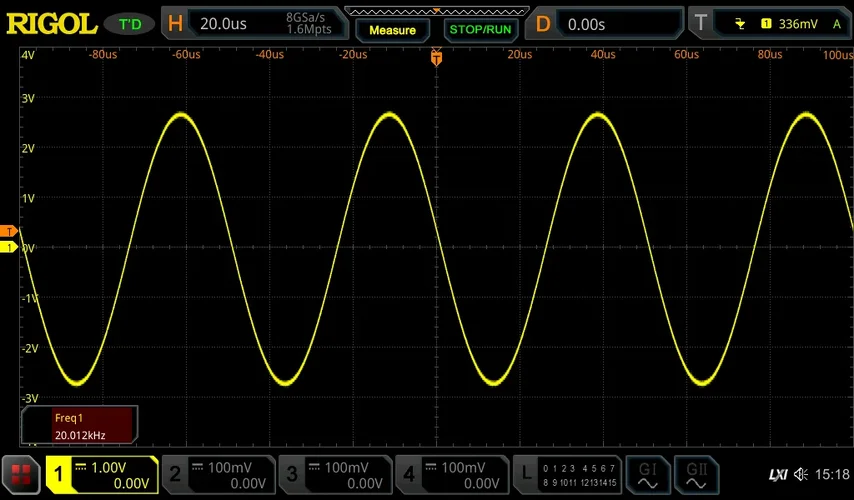Click the 15:18 clock display
Viewport: 854px width, 500px height.
[832, 474]
